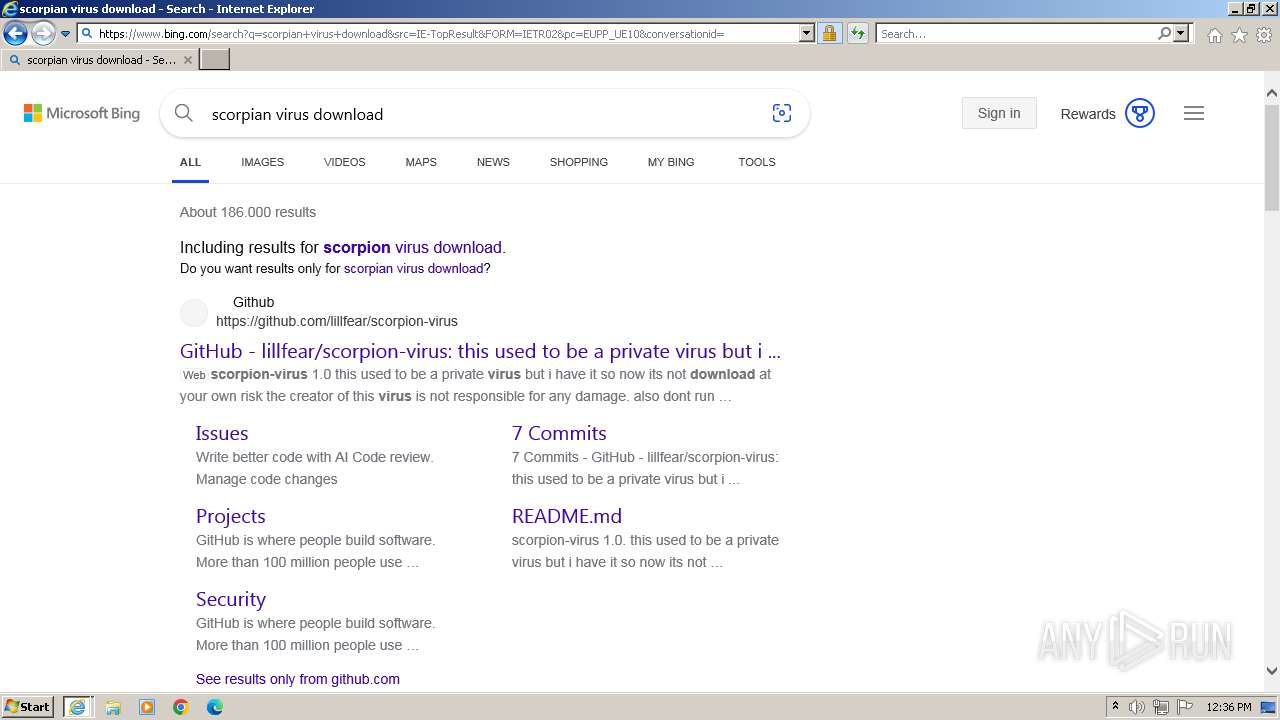Select the ALL results tab
This screenshot has width=1280, height=720.
tap(190, 162)
